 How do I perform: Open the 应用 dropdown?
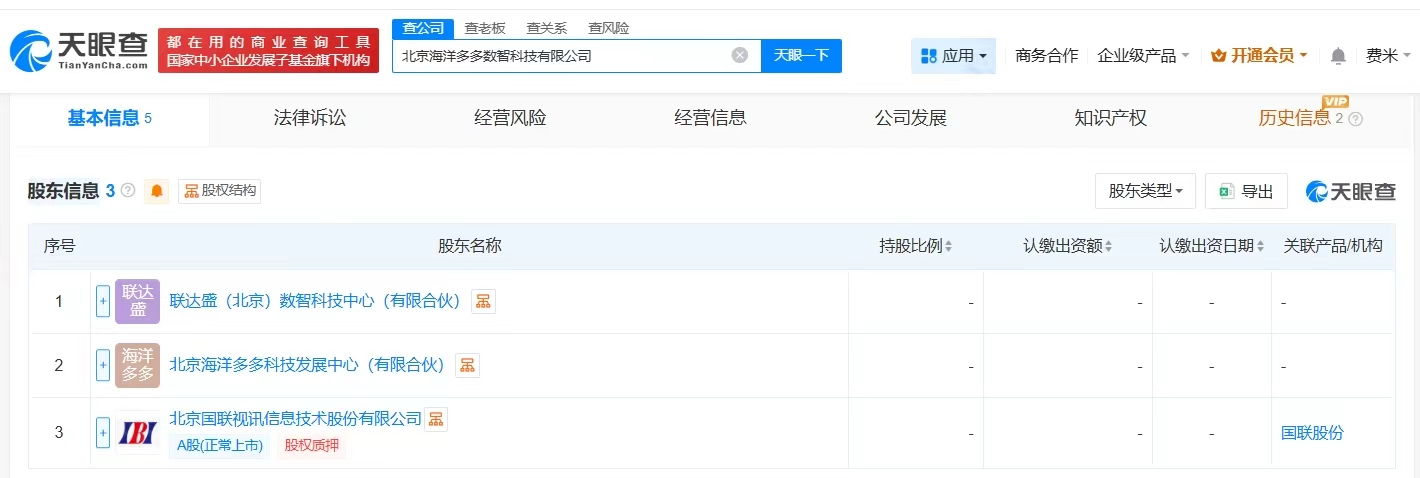click(x=953, y=56)
